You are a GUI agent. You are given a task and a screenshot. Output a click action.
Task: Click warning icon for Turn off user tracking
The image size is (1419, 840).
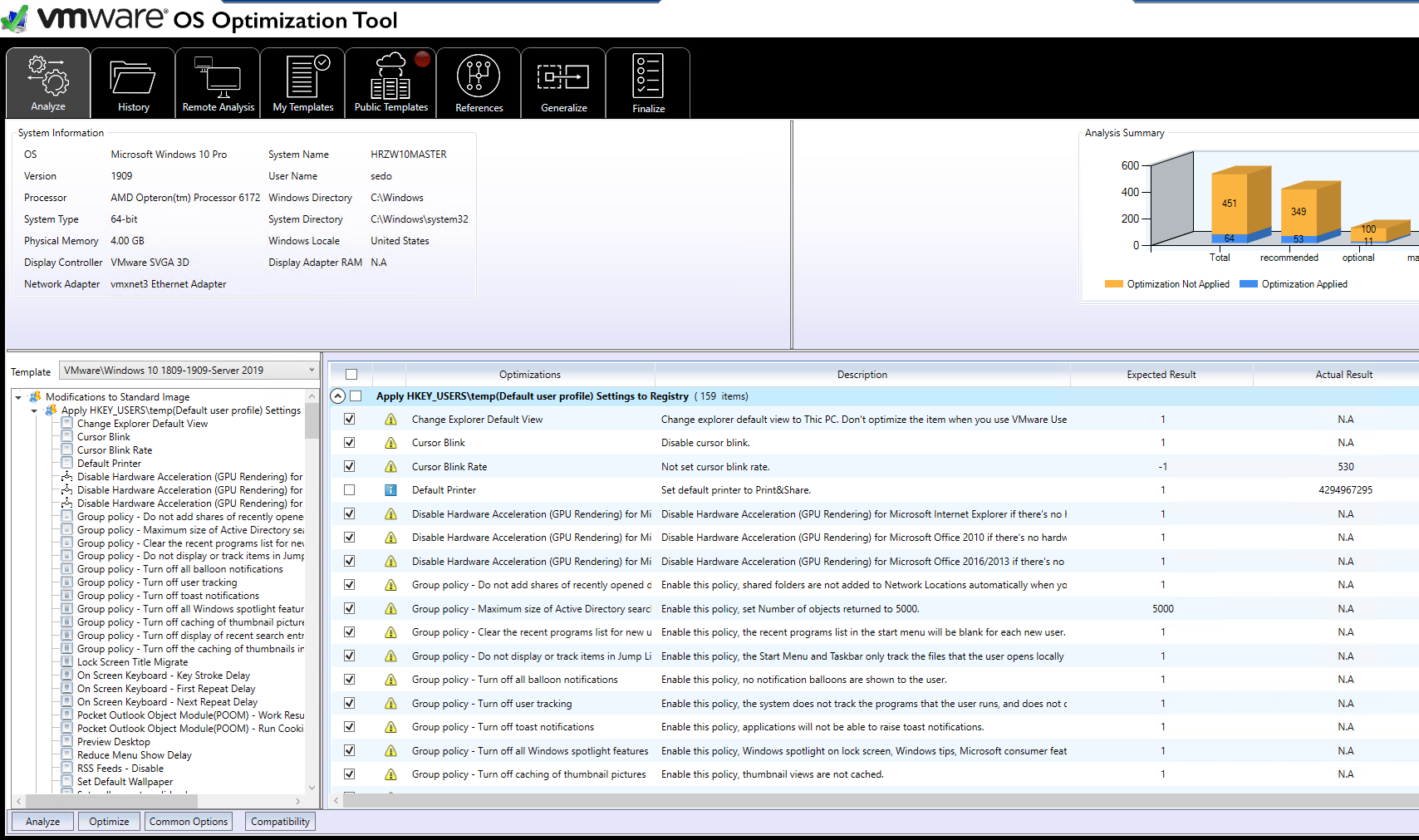[x=390, y=704]
